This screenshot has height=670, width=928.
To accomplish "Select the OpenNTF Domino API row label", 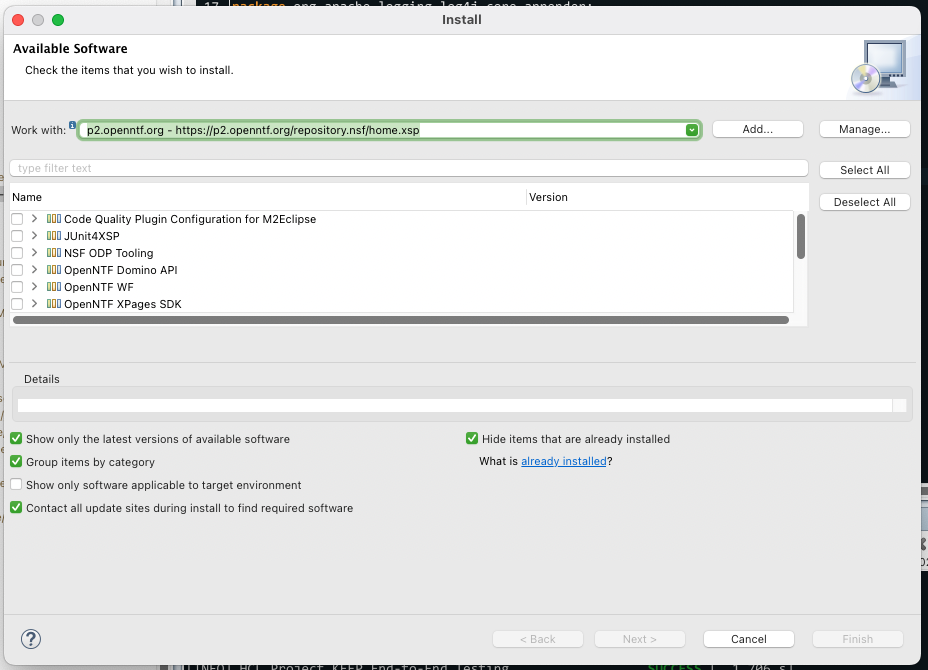I will (121, 270).
